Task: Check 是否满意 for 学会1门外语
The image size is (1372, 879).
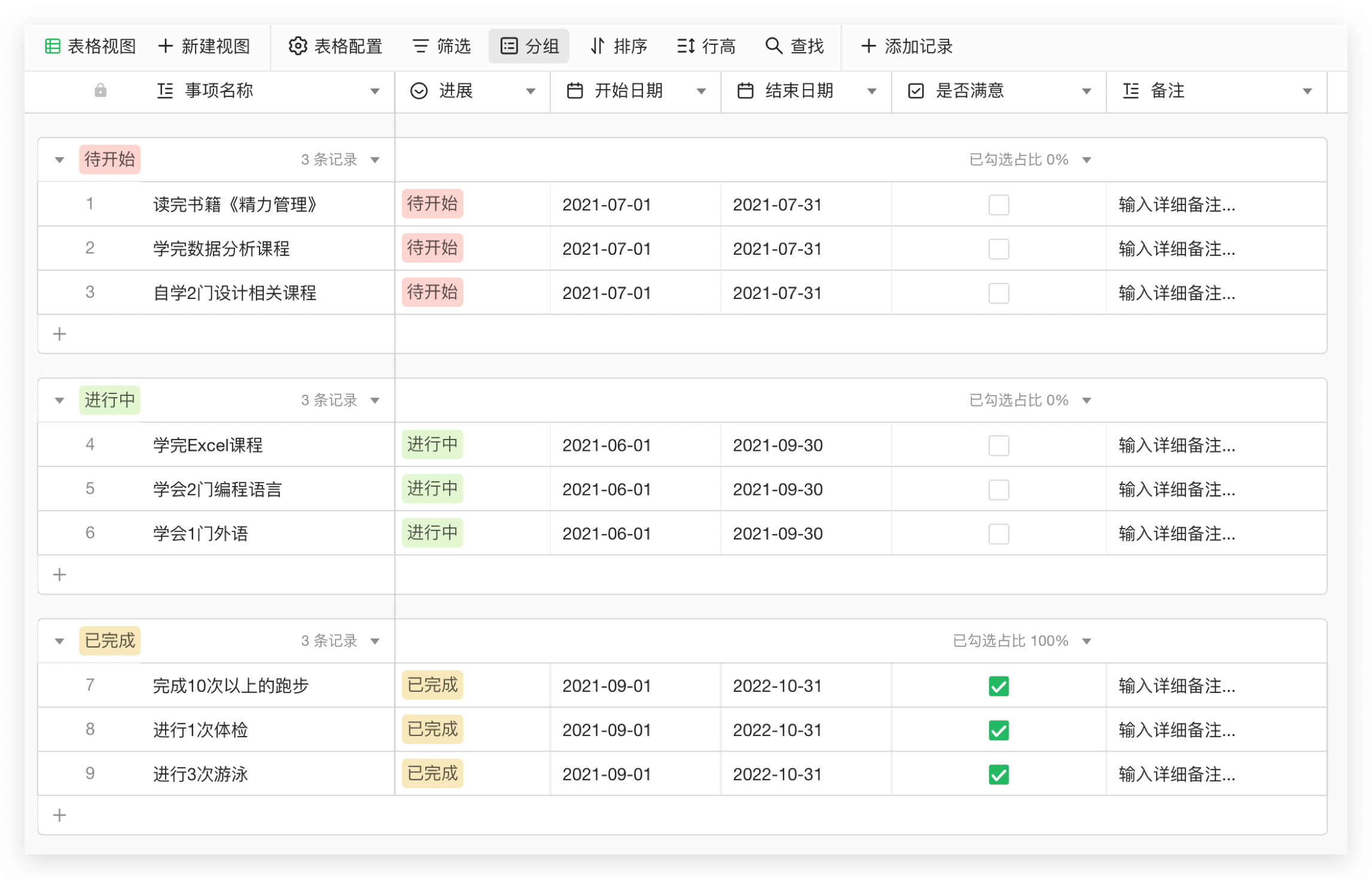Action: [x=998, y=533]
